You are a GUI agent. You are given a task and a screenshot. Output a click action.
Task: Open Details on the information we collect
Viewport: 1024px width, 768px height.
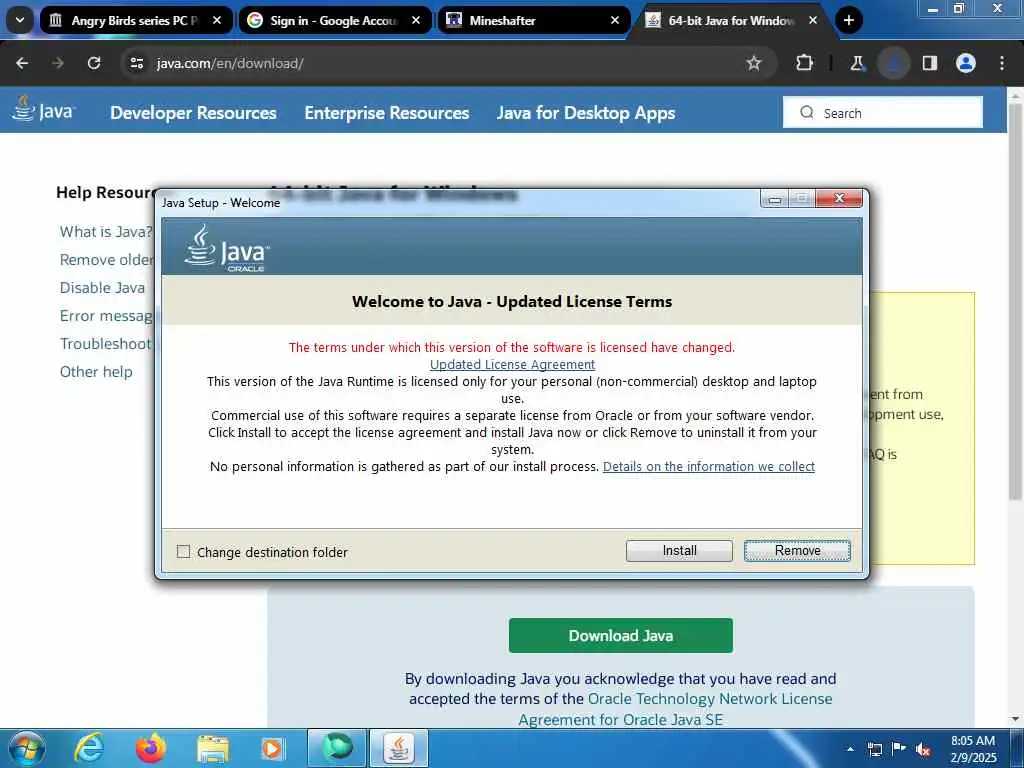point(709,466)
